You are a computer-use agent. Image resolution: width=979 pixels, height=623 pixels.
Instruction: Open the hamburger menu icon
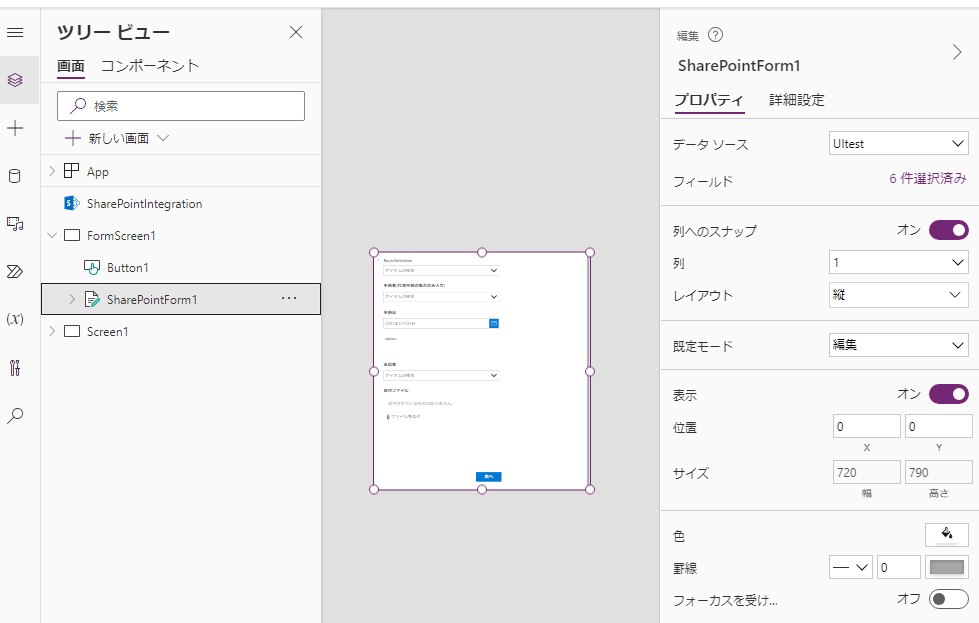coord(15,32)
